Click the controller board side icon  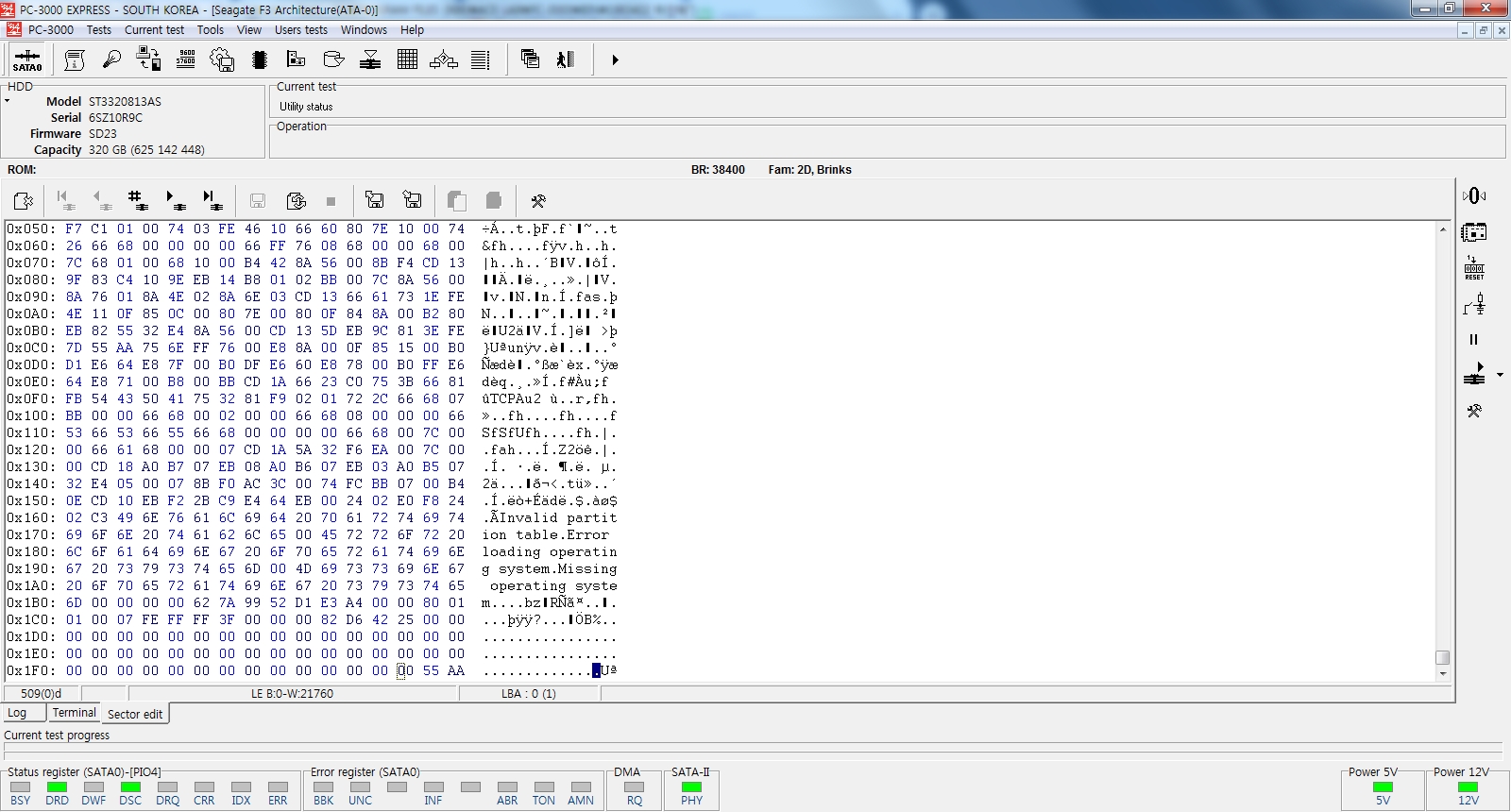coord(1474,231)
